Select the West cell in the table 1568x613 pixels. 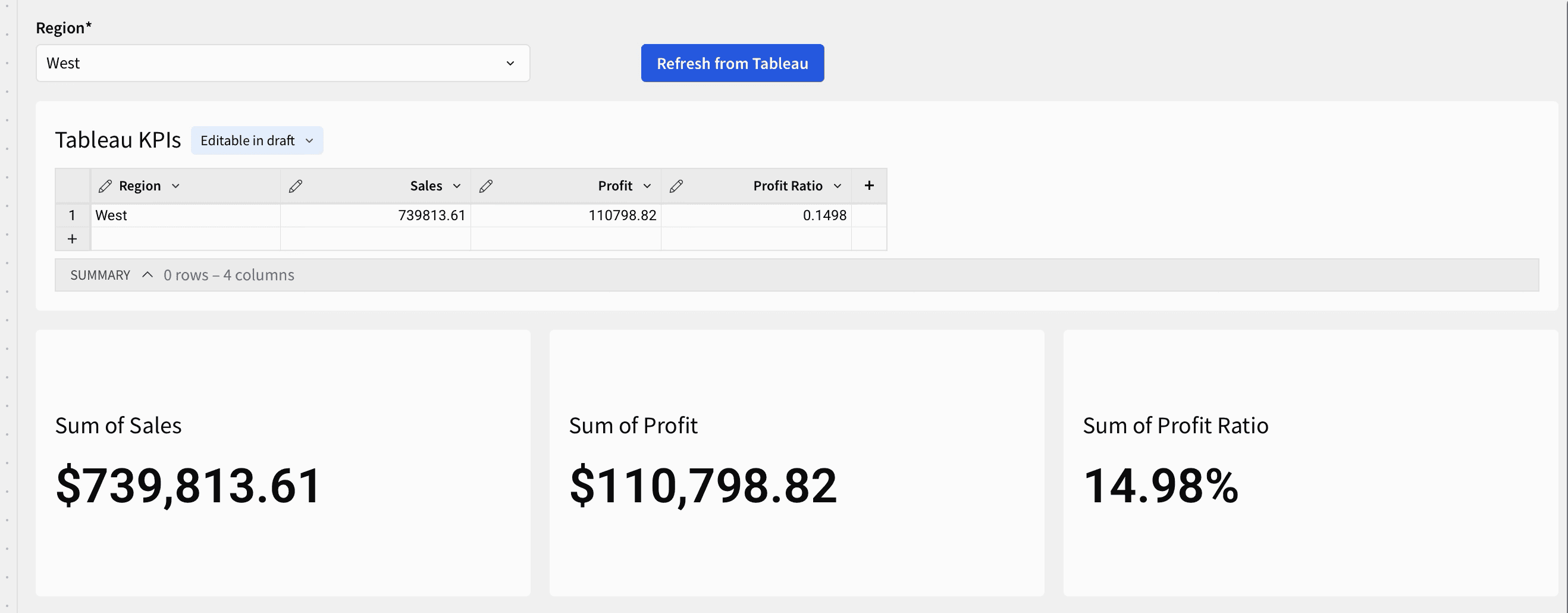click(186, 215)
